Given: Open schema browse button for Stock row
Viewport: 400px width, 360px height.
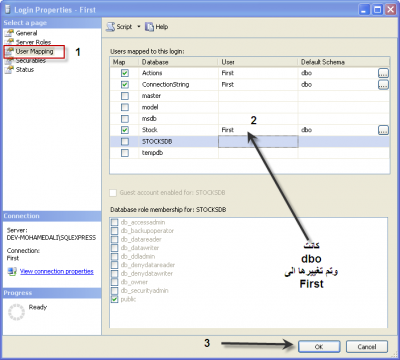Looking at the screenshot, I should pyautogui.click(x=383, y=130).
